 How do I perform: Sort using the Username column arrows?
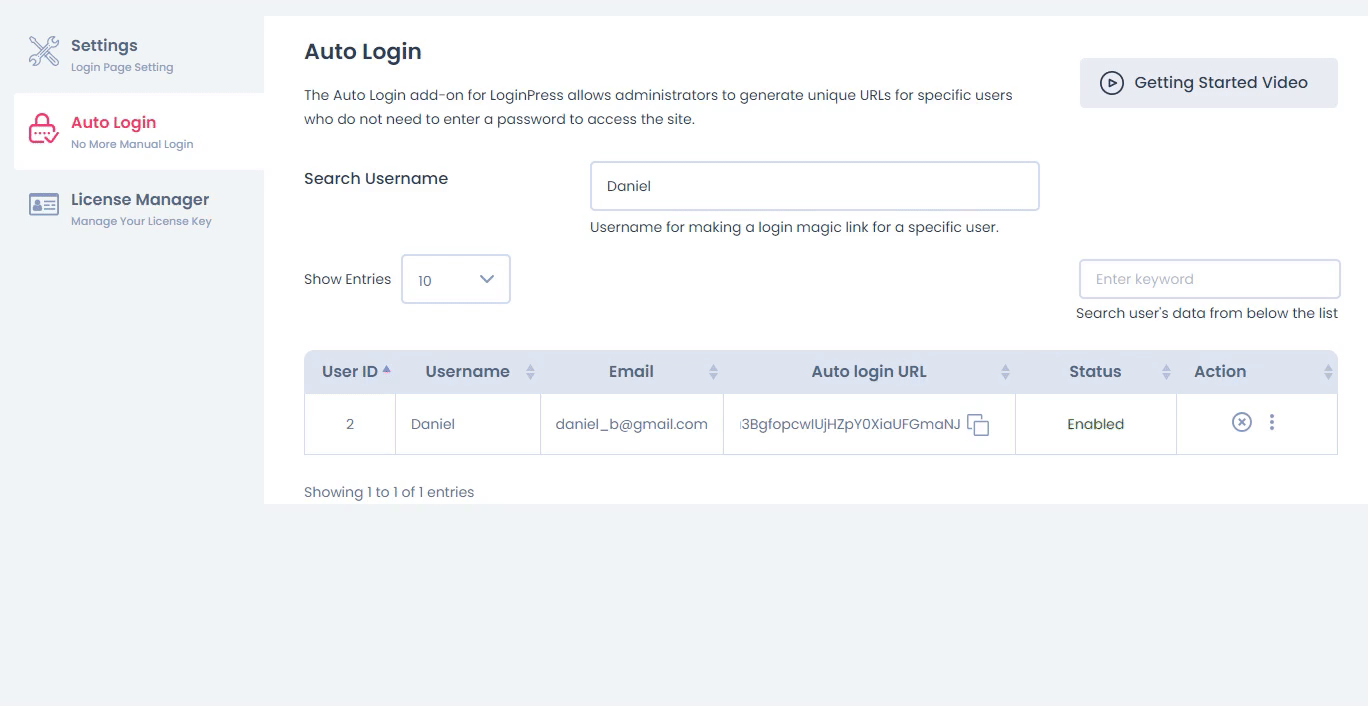click(530, 372)
